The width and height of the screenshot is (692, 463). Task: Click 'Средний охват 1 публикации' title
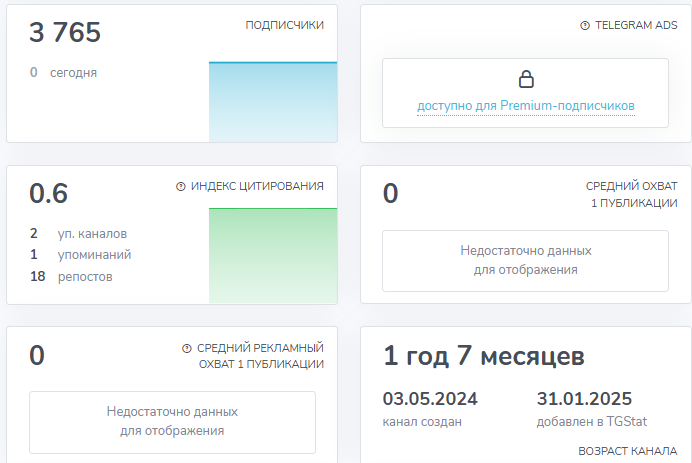[631, 195]
